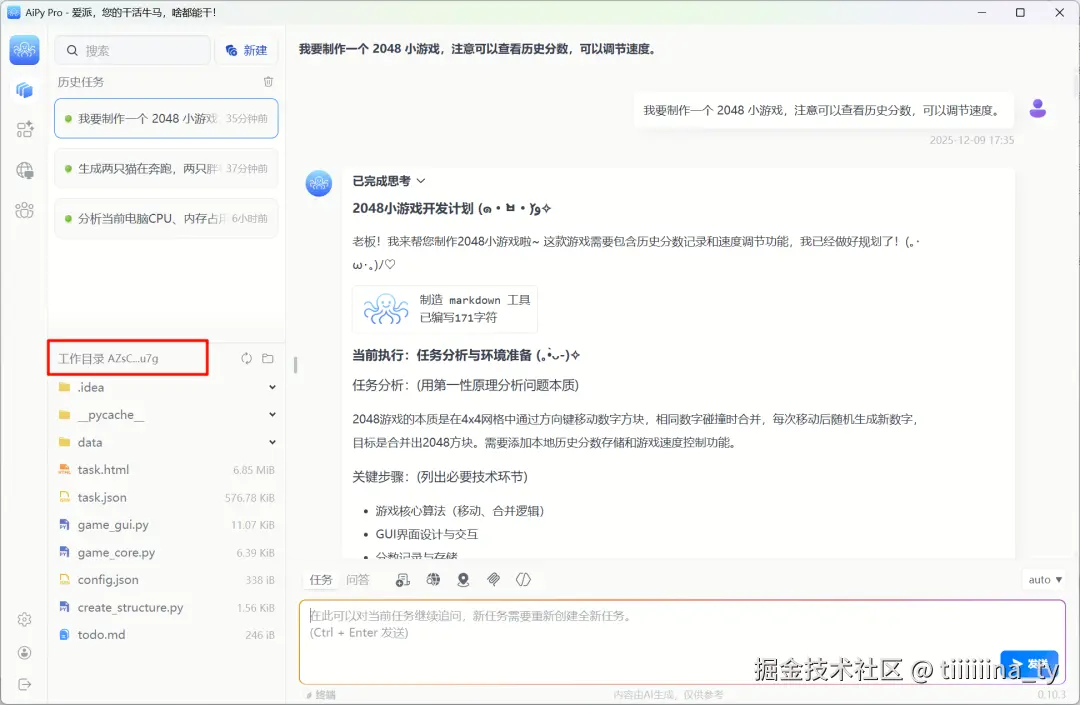The image size is (1080, 705).
Task: Open the auto mode dropdown
Action: pyautogui.click(x=1045, y=580)
